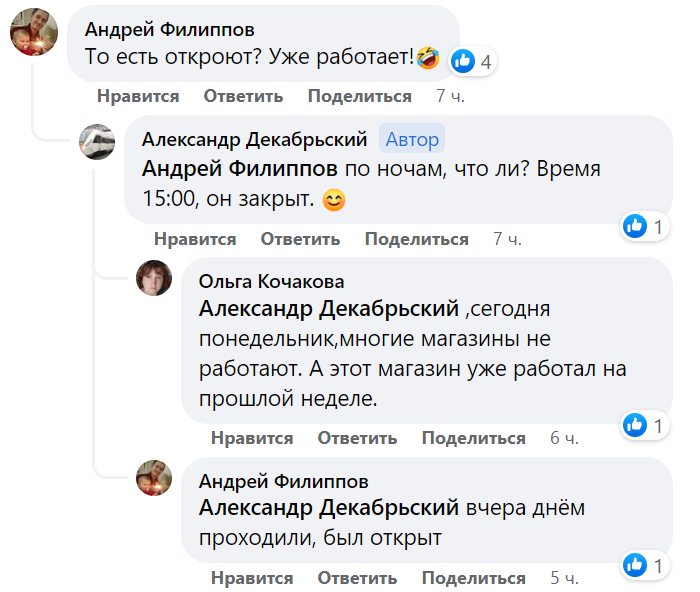The image size is (700, 592).
Task: Open Ольга Кочакова's profile avatar
Action: click(154, 277)
